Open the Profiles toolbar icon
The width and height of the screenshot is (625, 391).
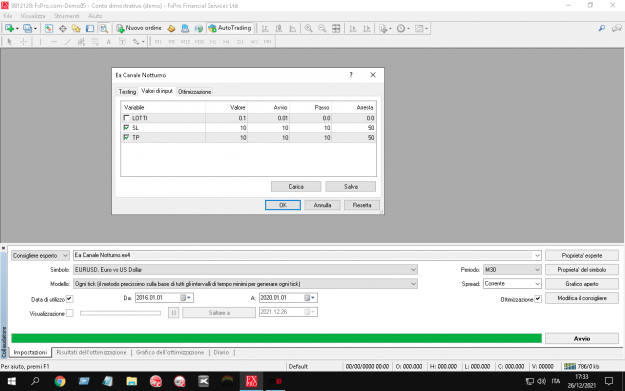(x=28, y=28)
